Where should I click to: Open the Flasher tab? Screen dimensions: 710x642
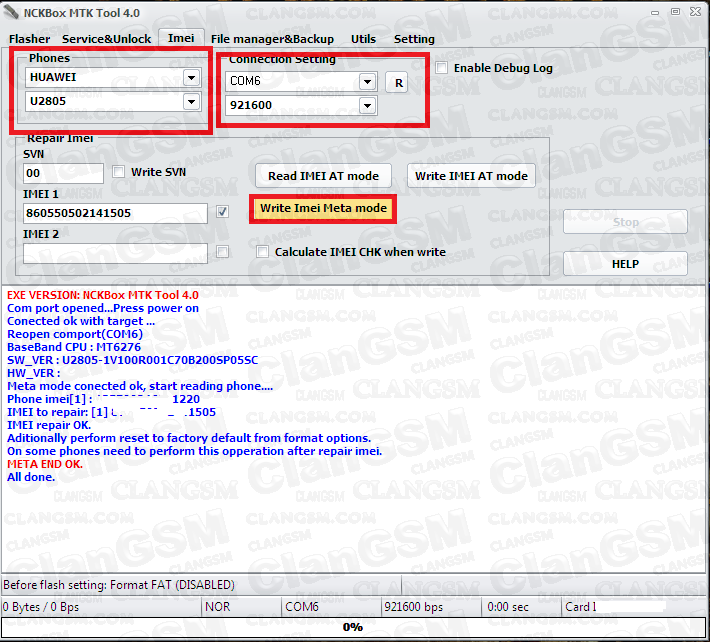click(x=29, y=39)
